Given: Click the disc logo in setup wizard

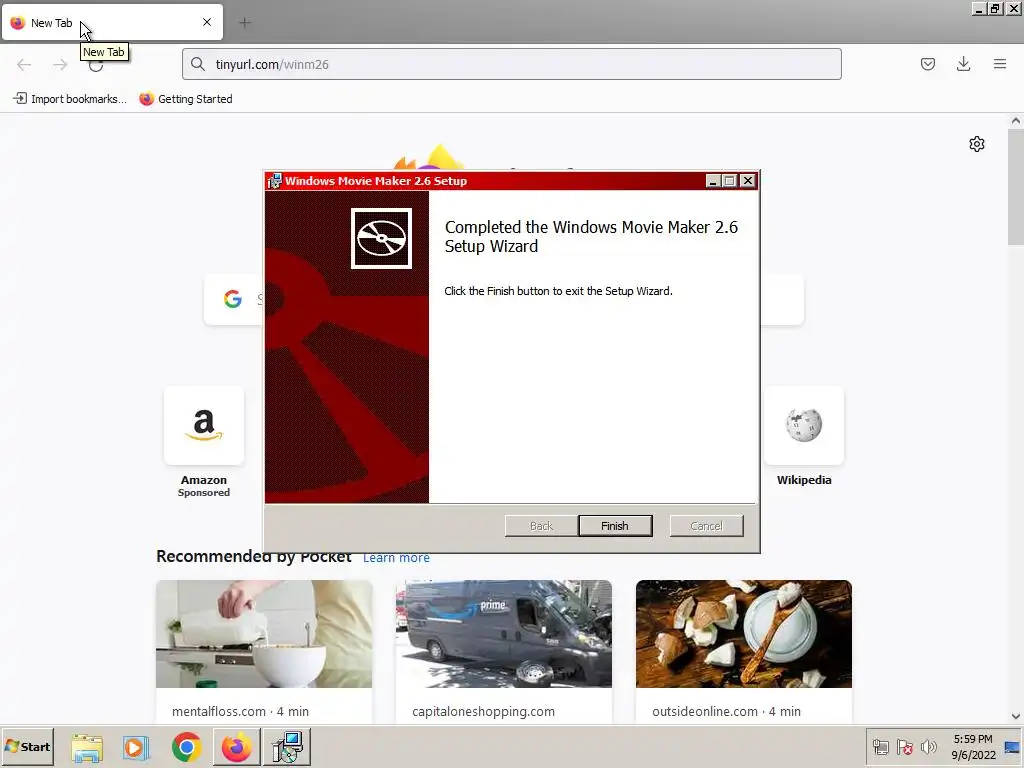Looking at the screenshot, I should 381,238.
